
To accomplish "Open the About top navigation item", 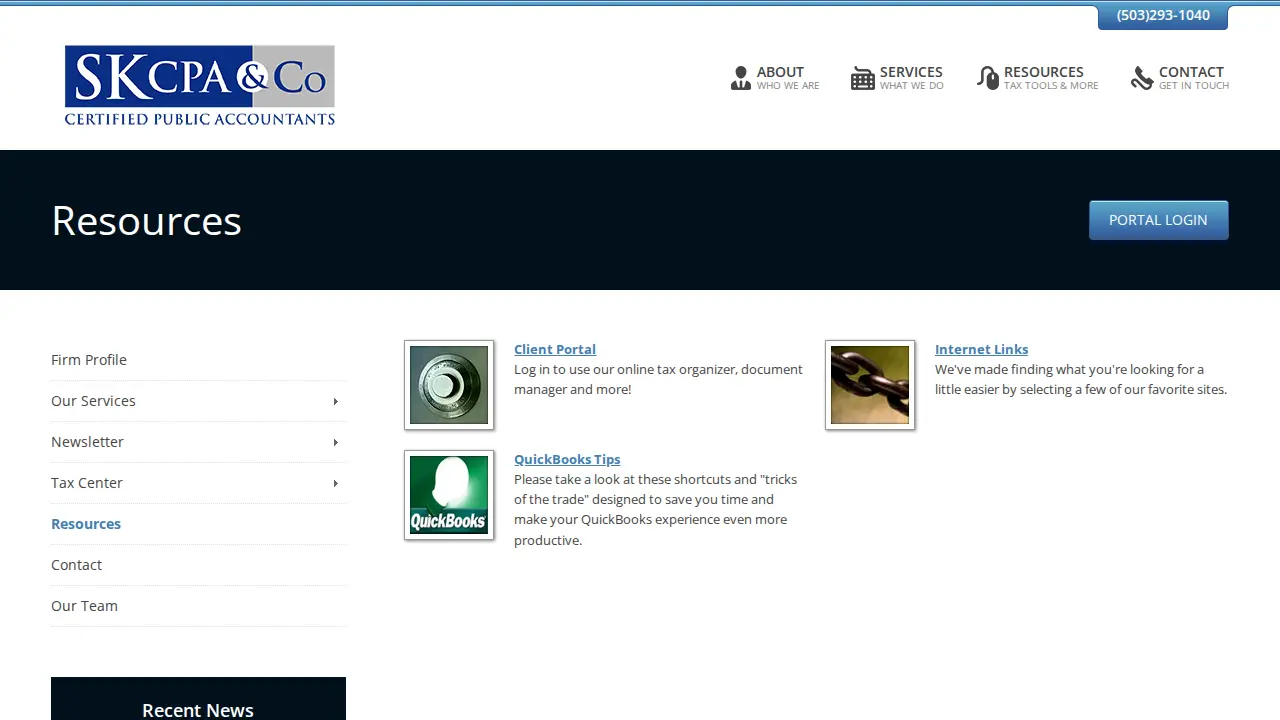I will 775,78.
